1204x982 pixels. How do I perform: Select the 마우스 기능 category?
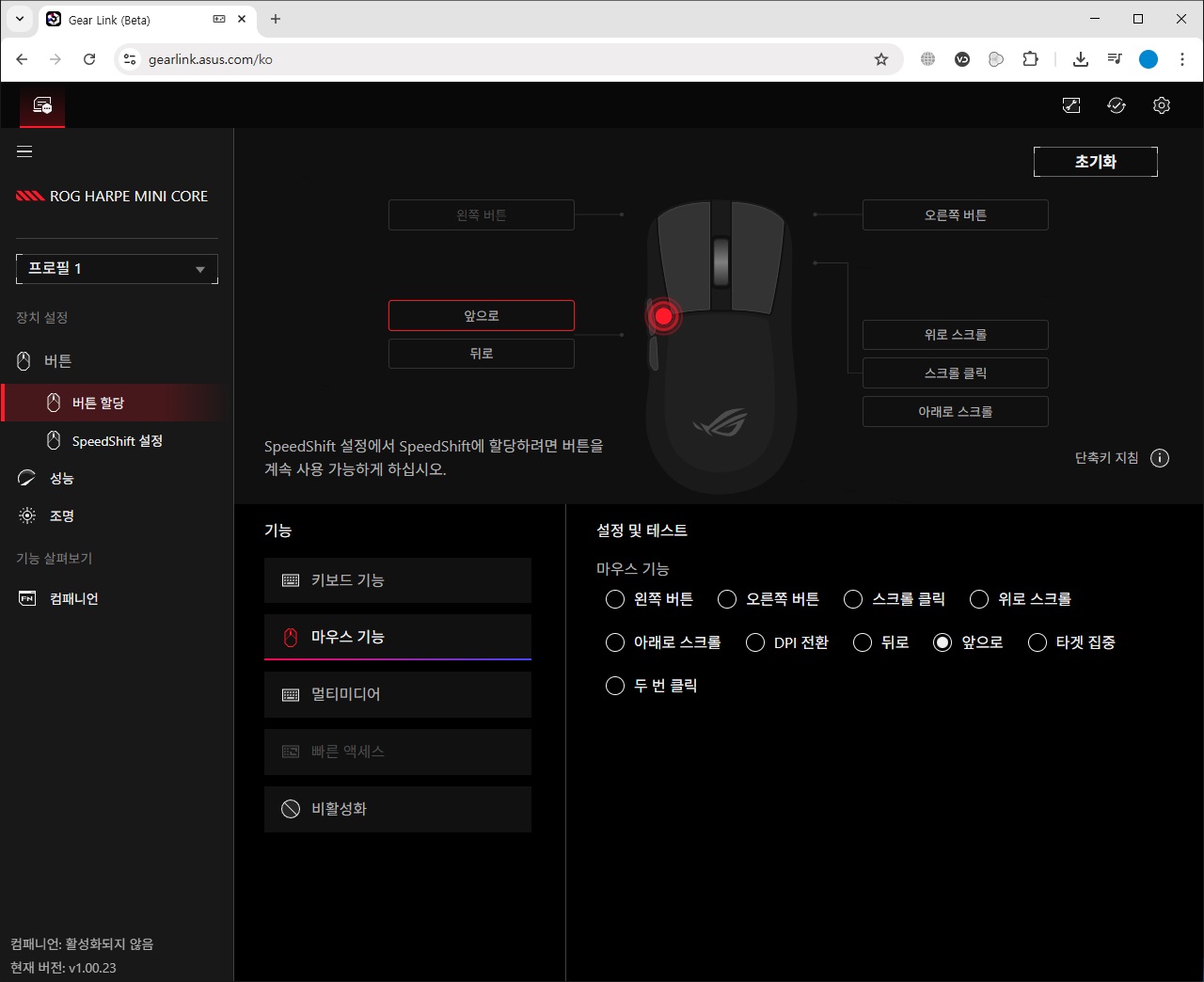click(398, 638)
